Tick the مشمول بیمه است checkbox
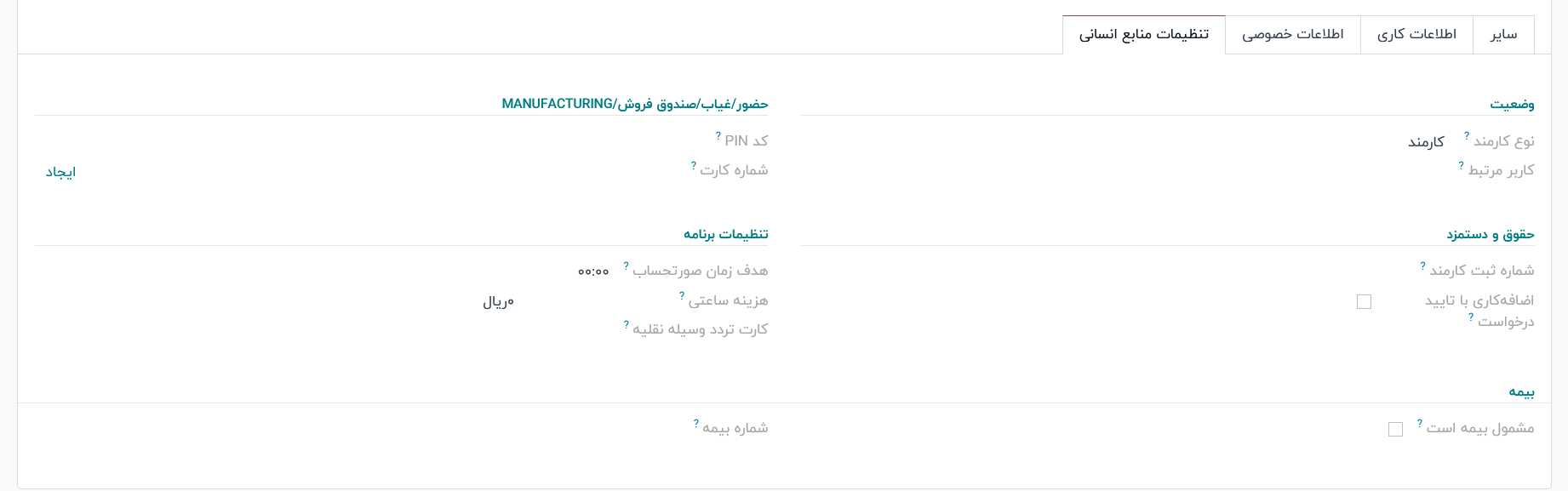 (x=1395, y=429)
